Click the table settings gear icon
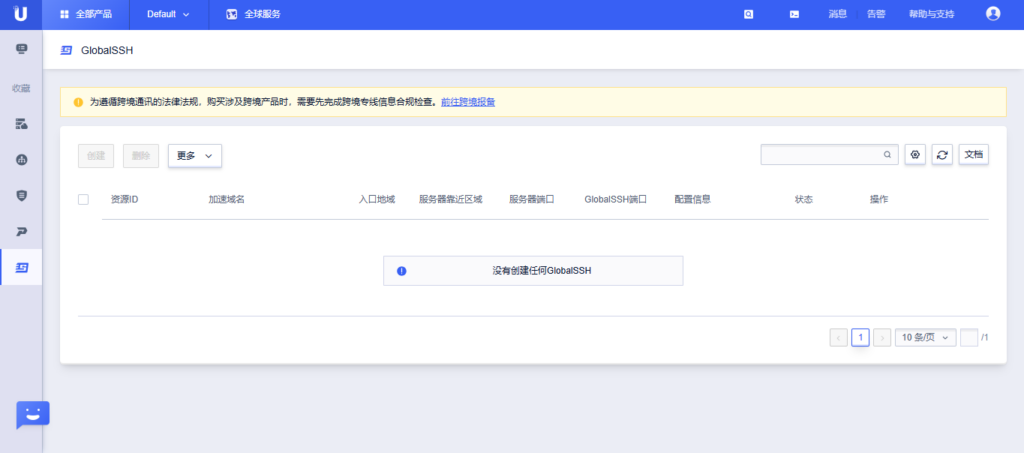Screen dimensions: 1024x453 point(915,155)
